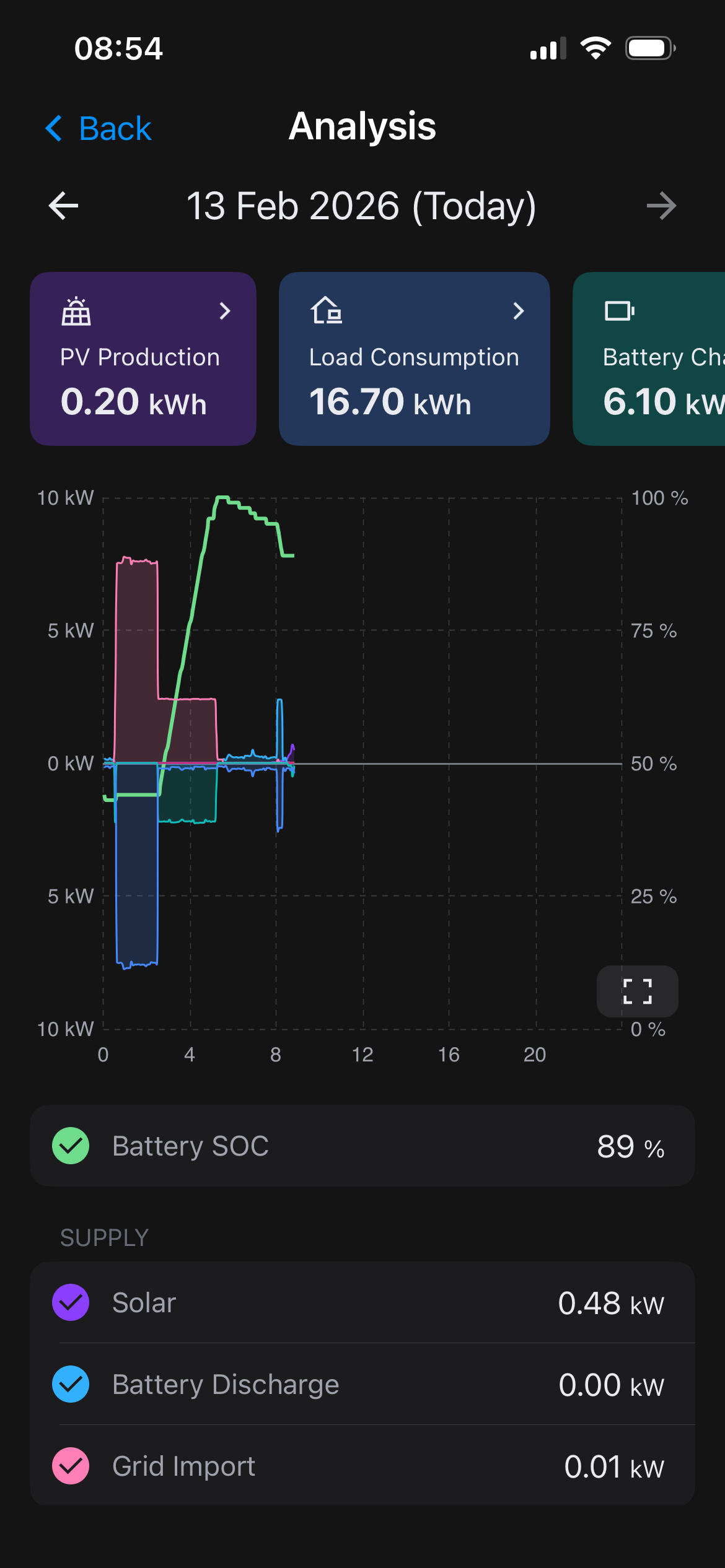Expand the chart to fullscreen

637,991
